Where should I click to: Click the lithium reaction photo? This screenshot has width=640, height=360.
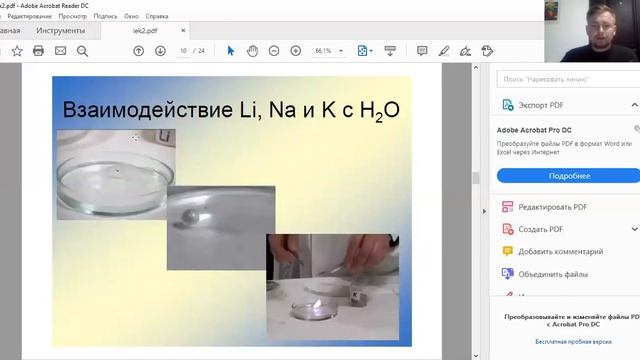tap(116, 174)
